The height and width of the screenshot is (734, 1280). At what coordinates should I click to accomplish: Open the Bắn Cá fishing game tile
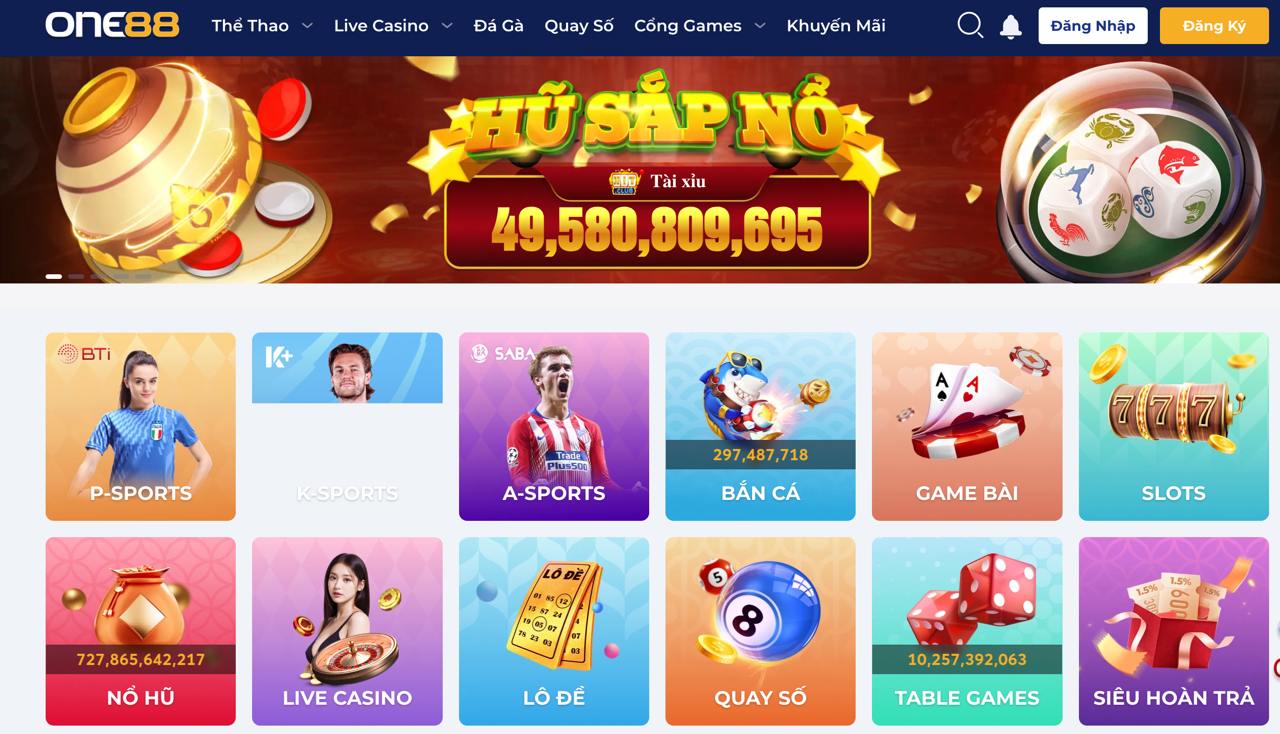(760, 427)
